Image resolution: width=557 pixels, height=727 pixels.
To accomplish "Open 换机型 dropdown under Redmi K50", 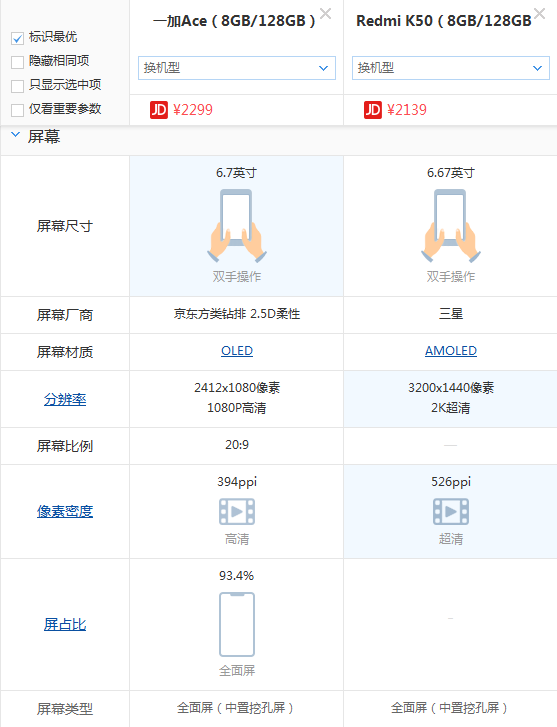I will point(450,68).
